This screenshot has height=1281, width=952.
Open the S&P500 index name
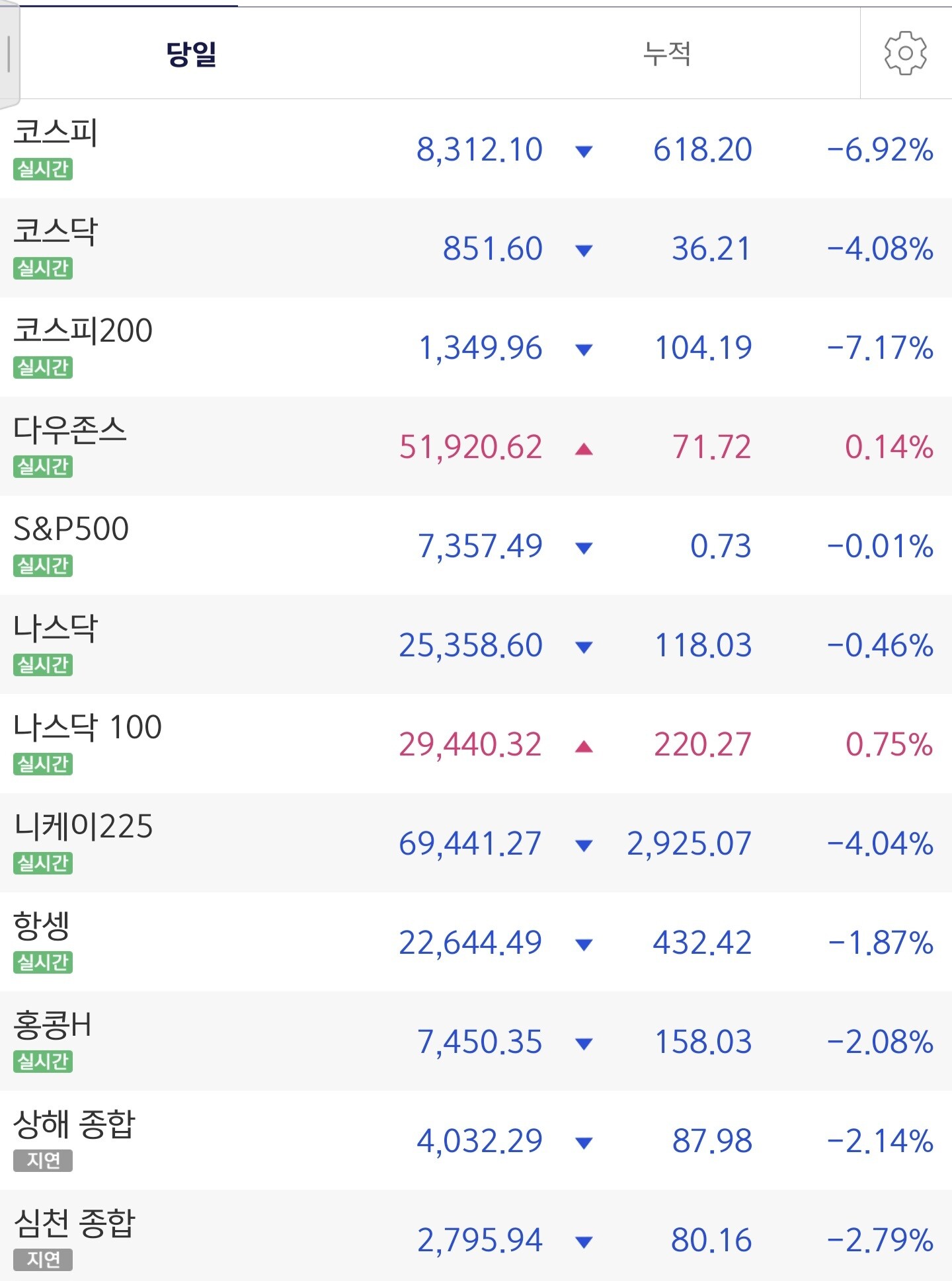click(71, 529)
